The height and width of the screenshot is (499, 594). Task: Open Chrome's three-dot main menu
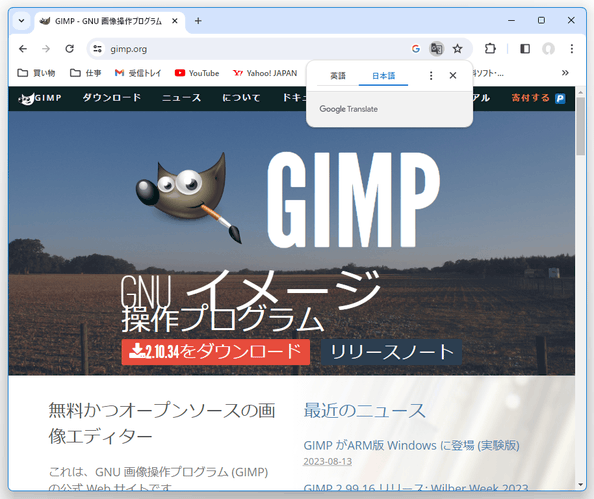(x=572, y=49)
